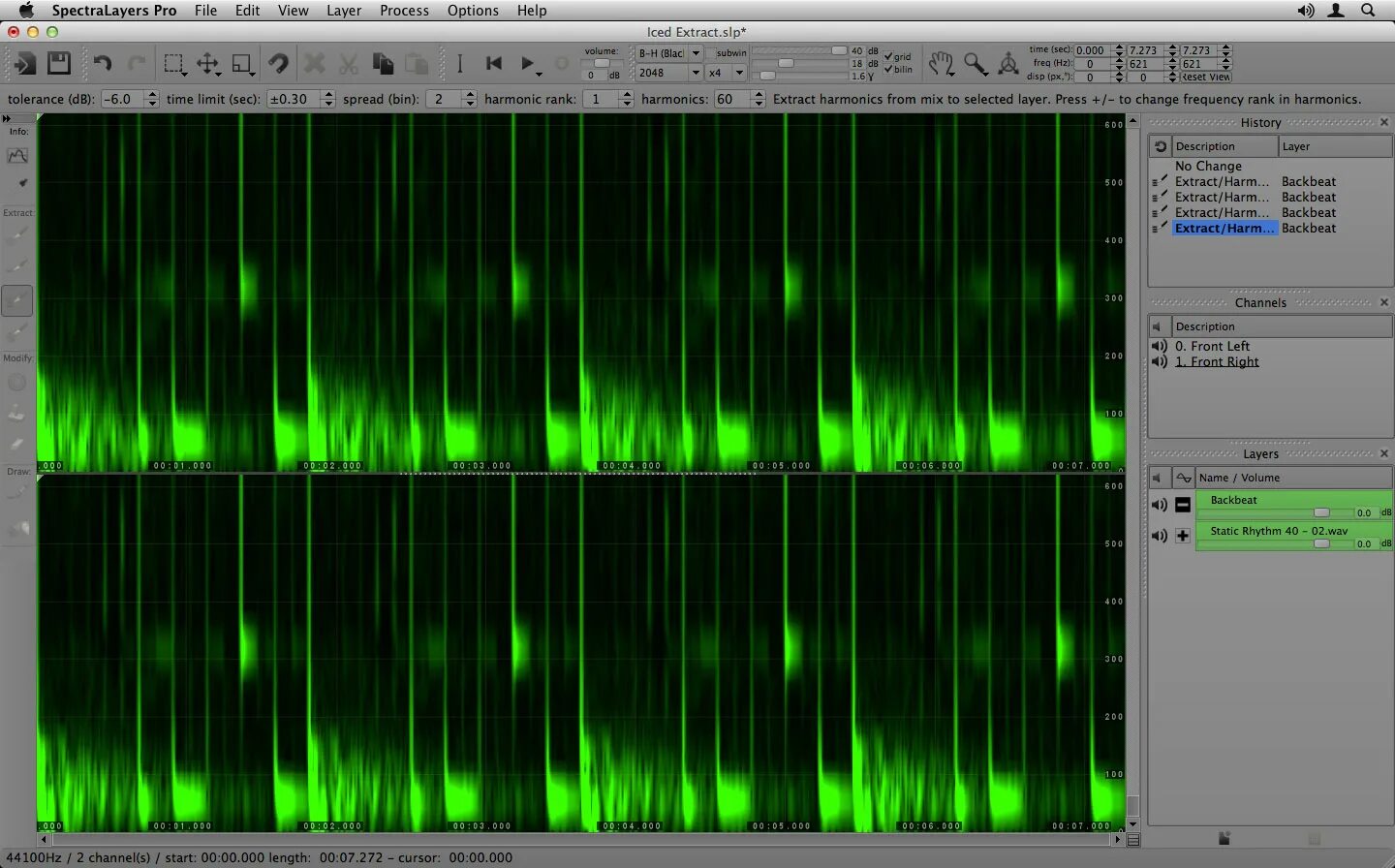Screen dimensions: 1395x868
Task: Click the 3D rotate view tool
Action: tap(1008, 64)
